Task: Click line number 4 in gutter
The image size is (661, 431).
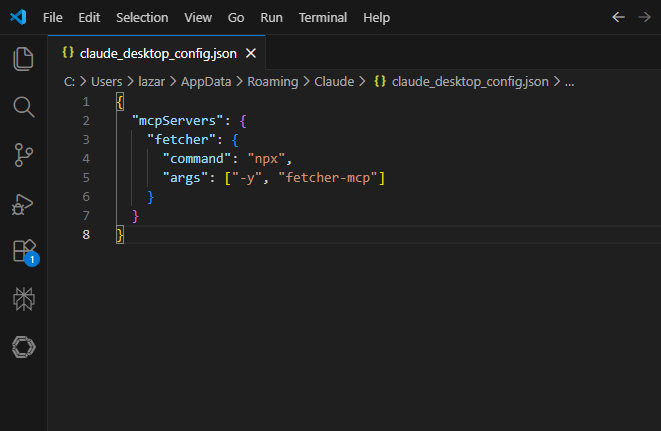Action: (x=86, y=159)
